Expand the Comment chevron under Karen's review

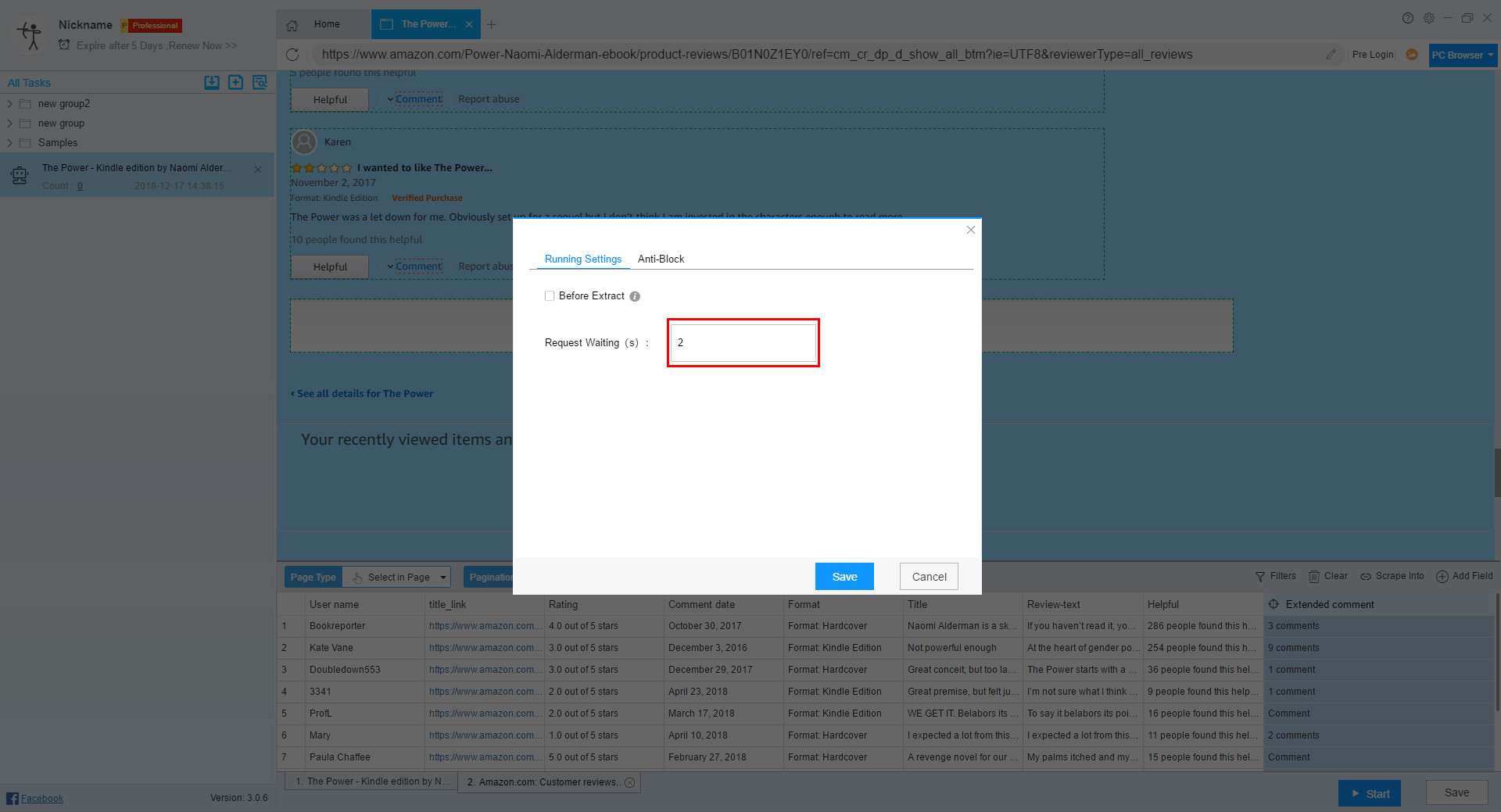coord(390,266)
